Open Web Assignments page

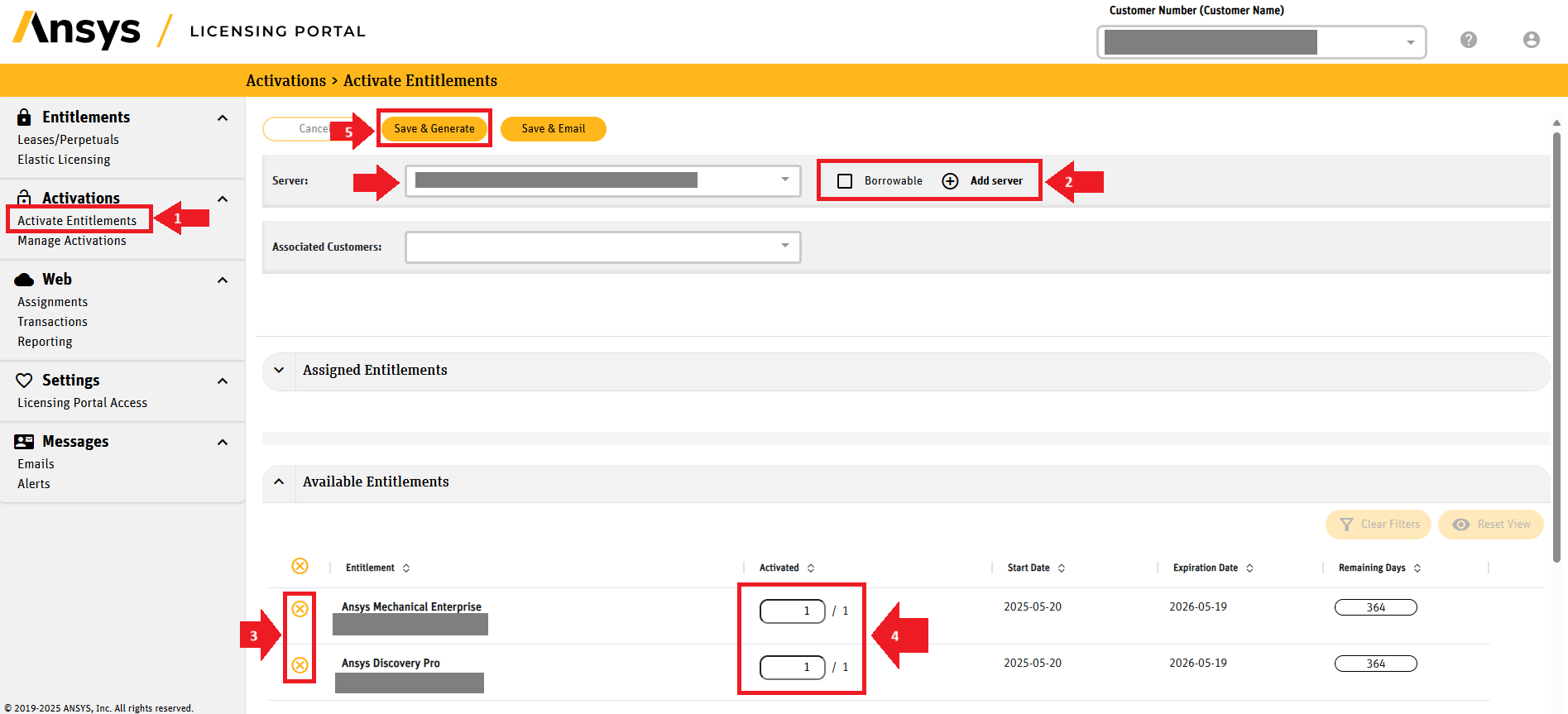[x=52, y=302]
